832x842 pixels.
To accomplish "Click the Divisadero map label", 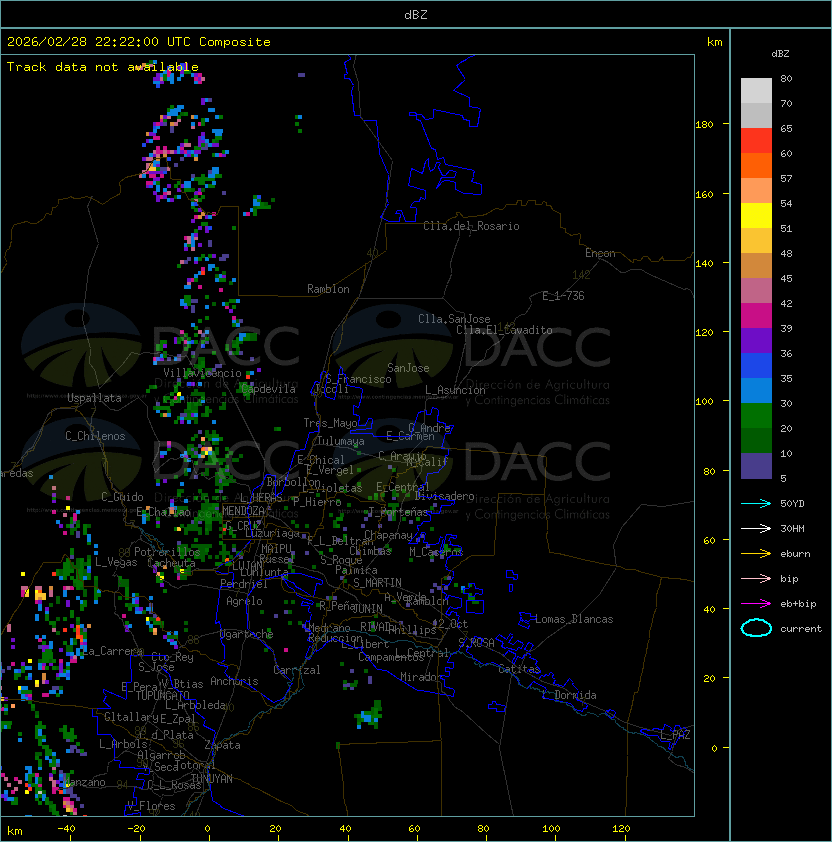I will 445,496.
